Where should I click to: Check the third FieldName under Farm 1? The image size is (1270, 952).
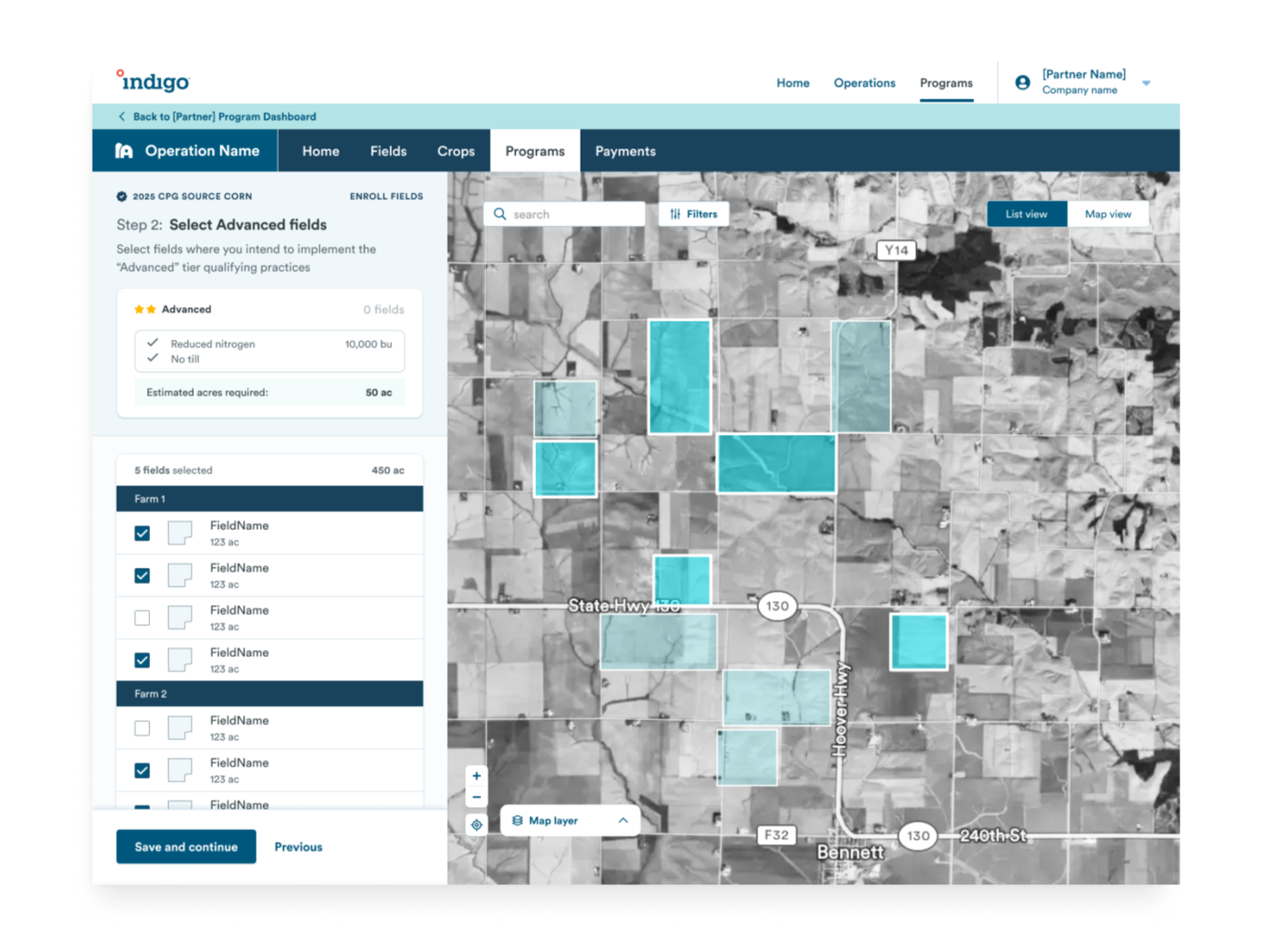click(x=142, y=618)
